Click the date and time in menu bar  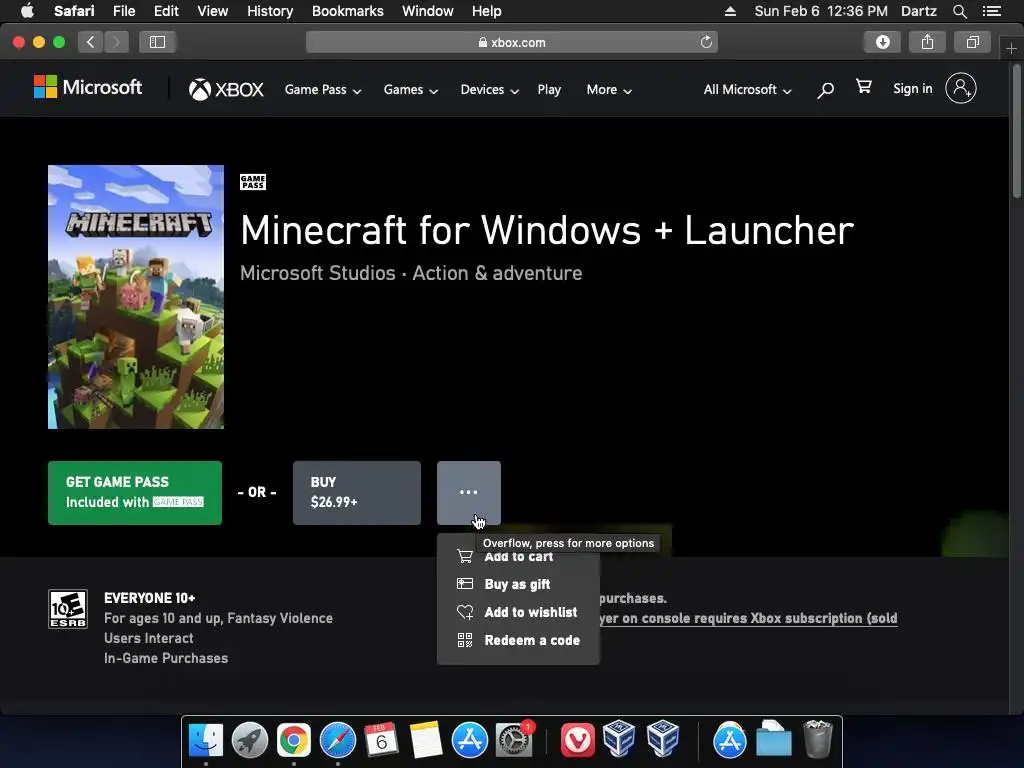click(821, 11)
